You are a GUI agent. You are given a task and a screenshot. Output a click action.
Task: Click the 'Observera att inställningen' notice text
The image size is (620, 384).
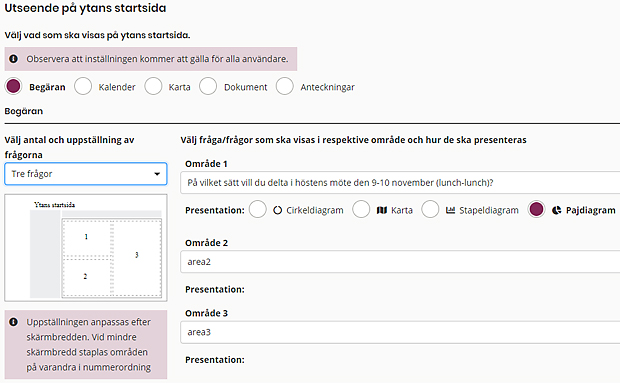click(x=157, y=59)
